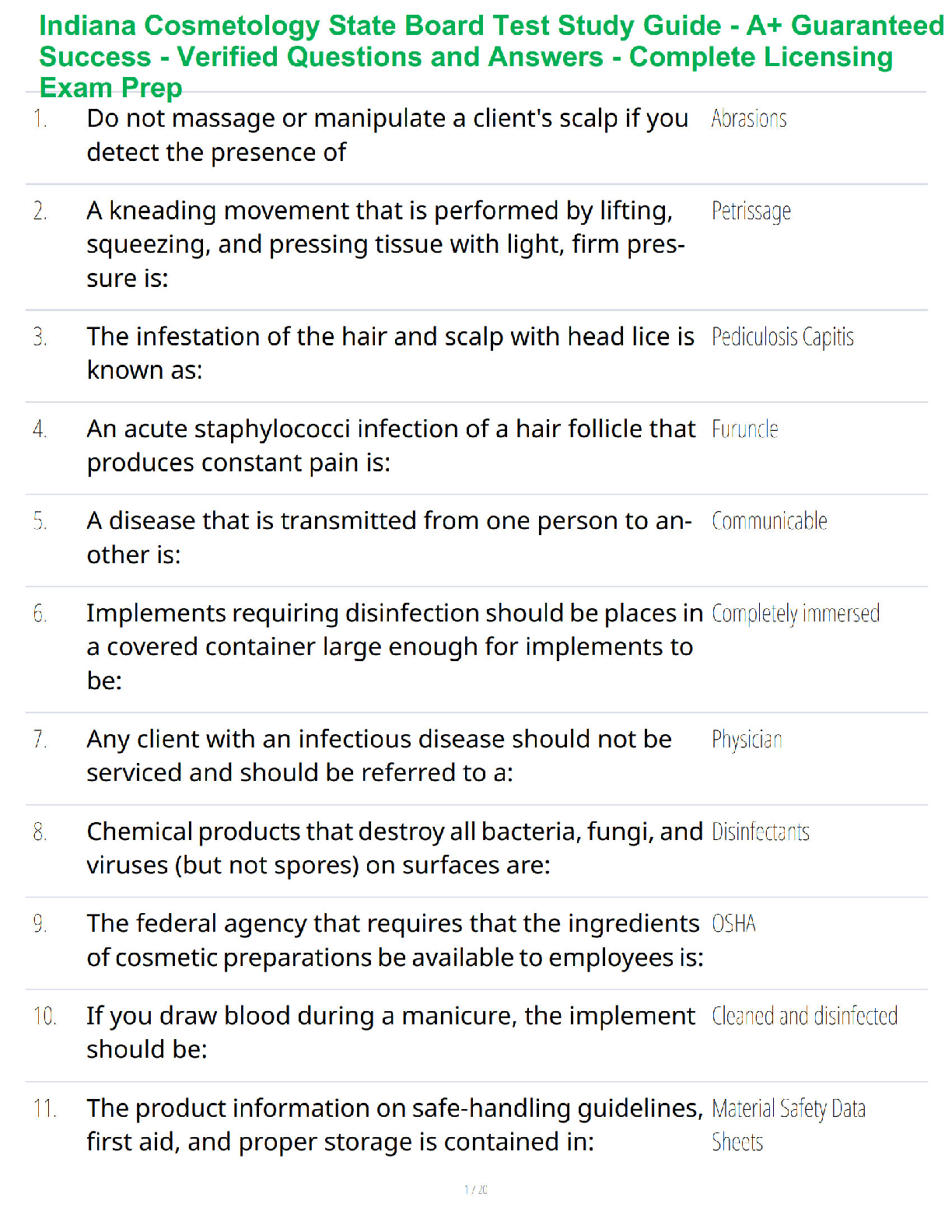952x1232 pixels.
Task: Click the answer "Physician"
Action: click(747, 740)
